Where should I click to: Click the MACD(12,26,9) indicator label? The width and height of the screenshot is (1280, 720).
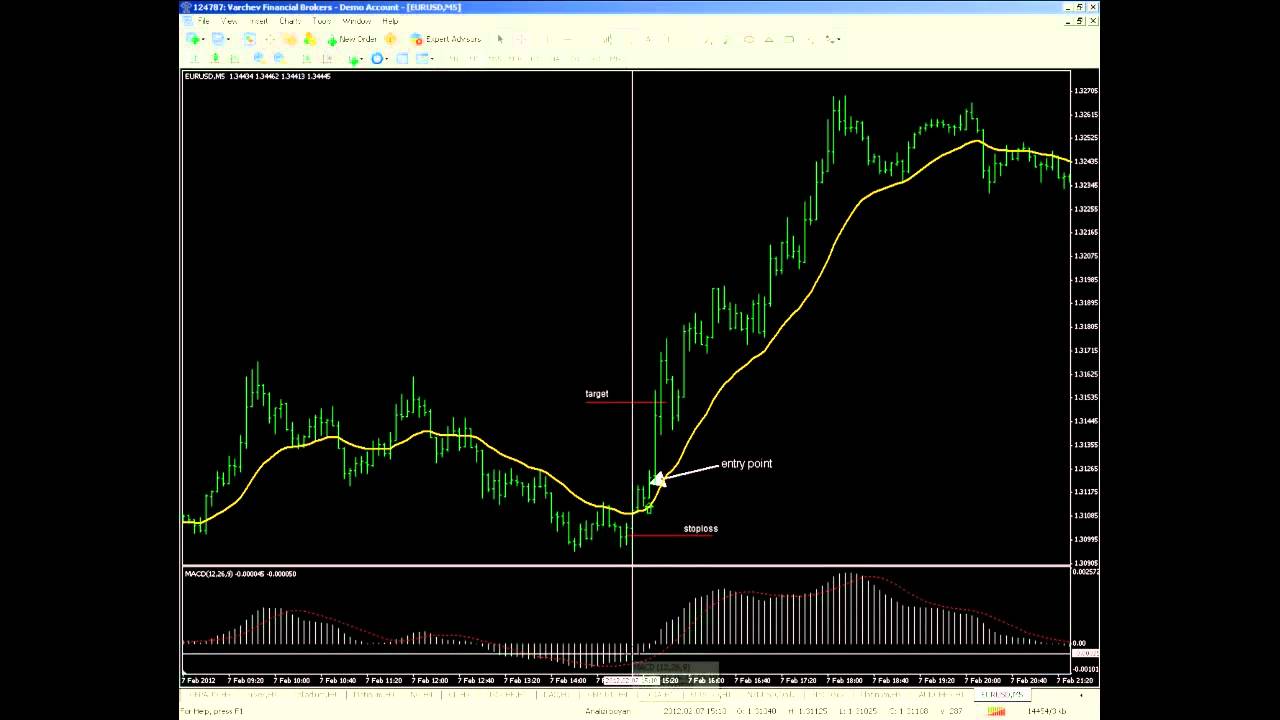[211, 574]
